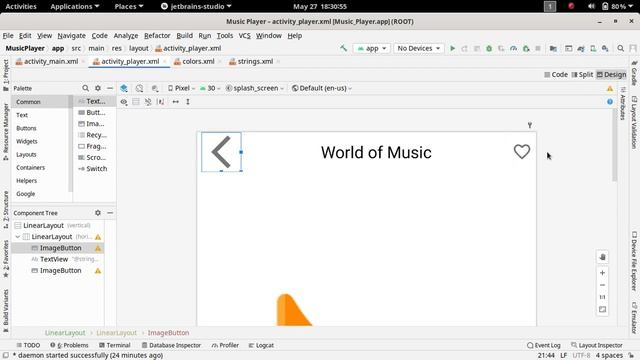
Task: Open the splash_screen theme dropdown
Action: (x=255, y=88)
